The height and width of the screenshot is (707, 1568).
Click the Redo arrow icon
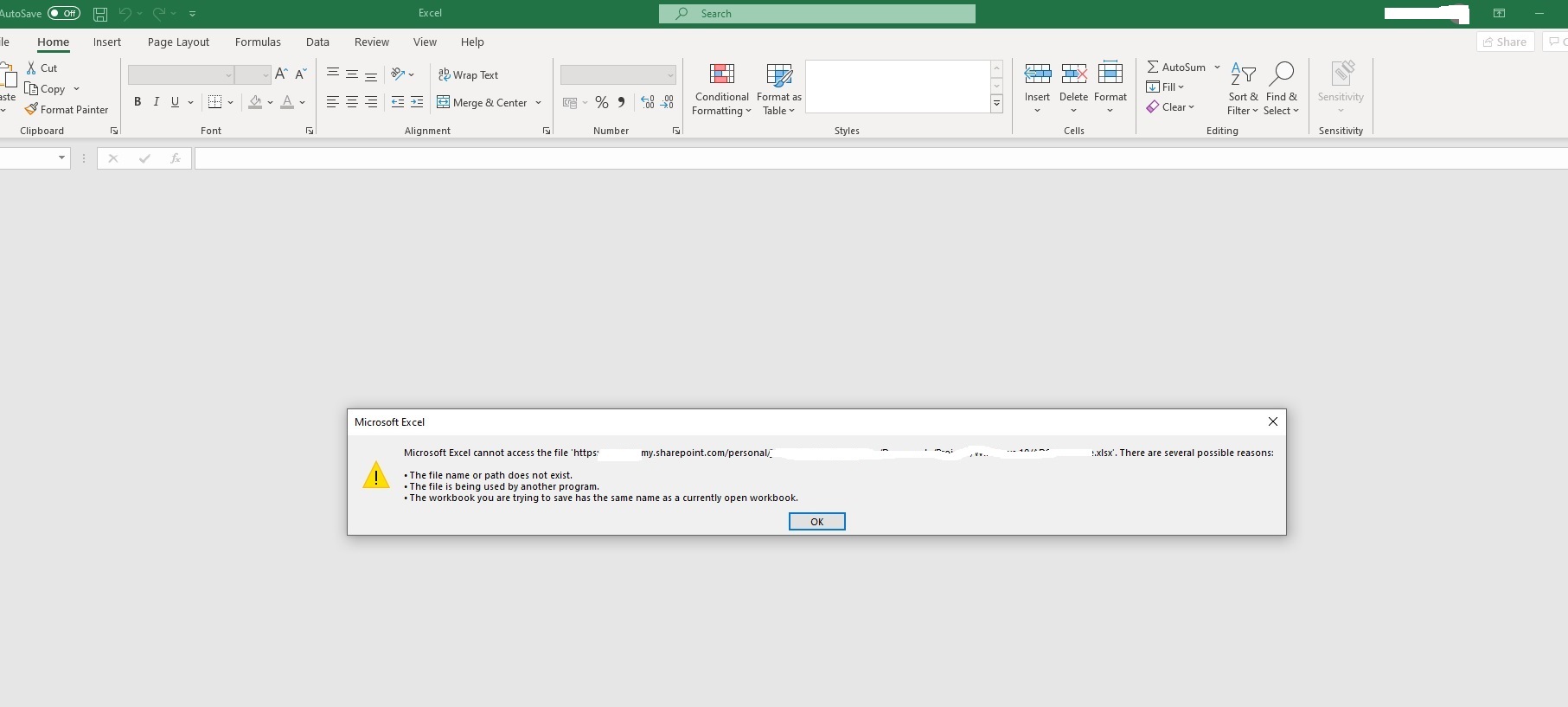(x=159, y=14)
